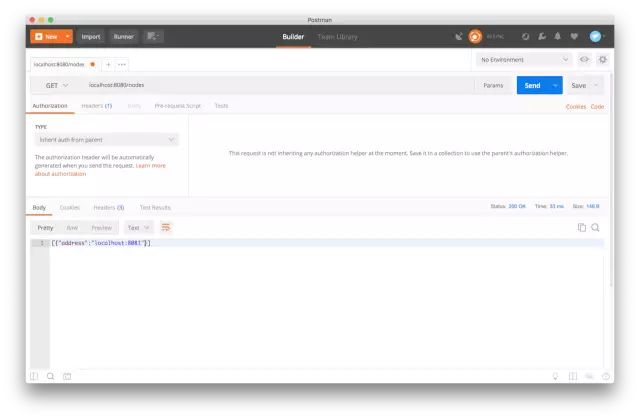Click the request URL input field
The height and width of the screenshot is (420, 640).
(x=278, y=85)
